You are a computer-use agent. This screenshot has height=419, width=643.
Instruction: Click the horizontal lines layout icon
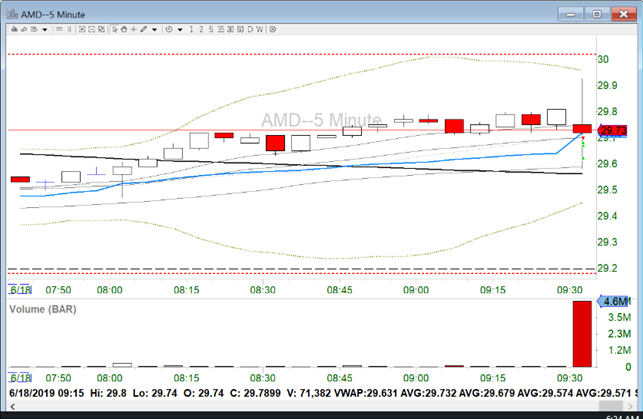(x=59, y=29)
